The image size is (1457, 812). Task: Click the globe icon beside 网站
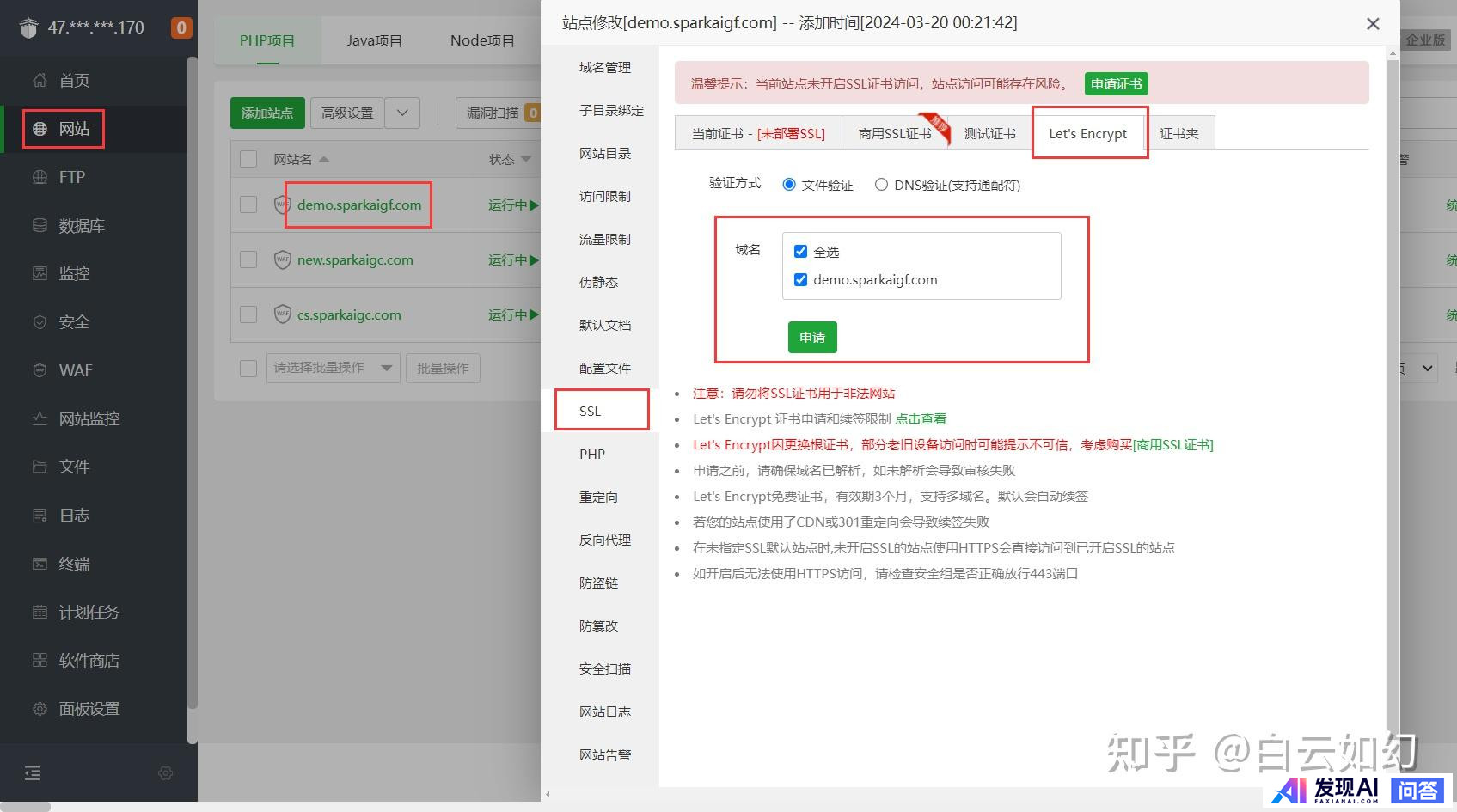tap(40, 129)
